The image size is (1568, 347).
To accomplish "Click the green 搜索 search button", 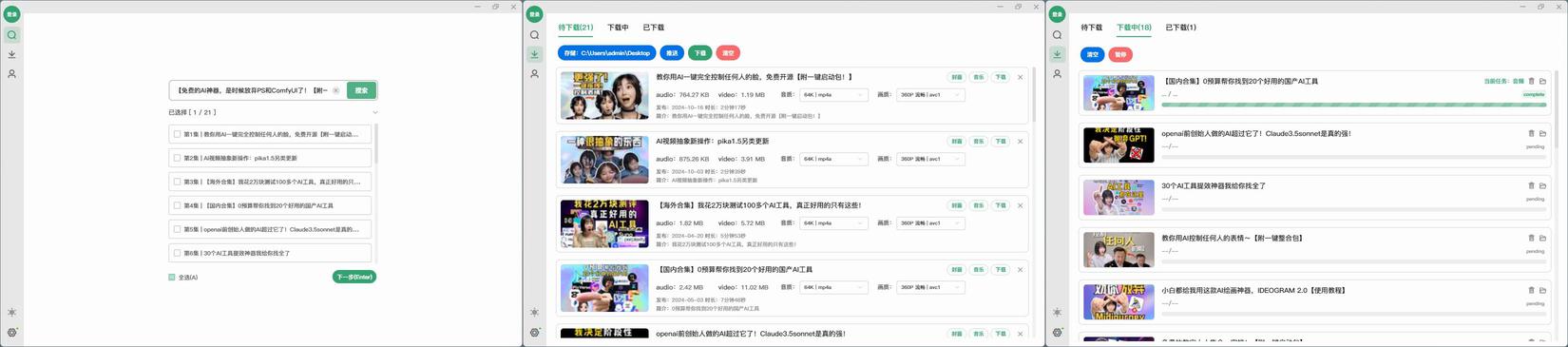I will 361,90.
